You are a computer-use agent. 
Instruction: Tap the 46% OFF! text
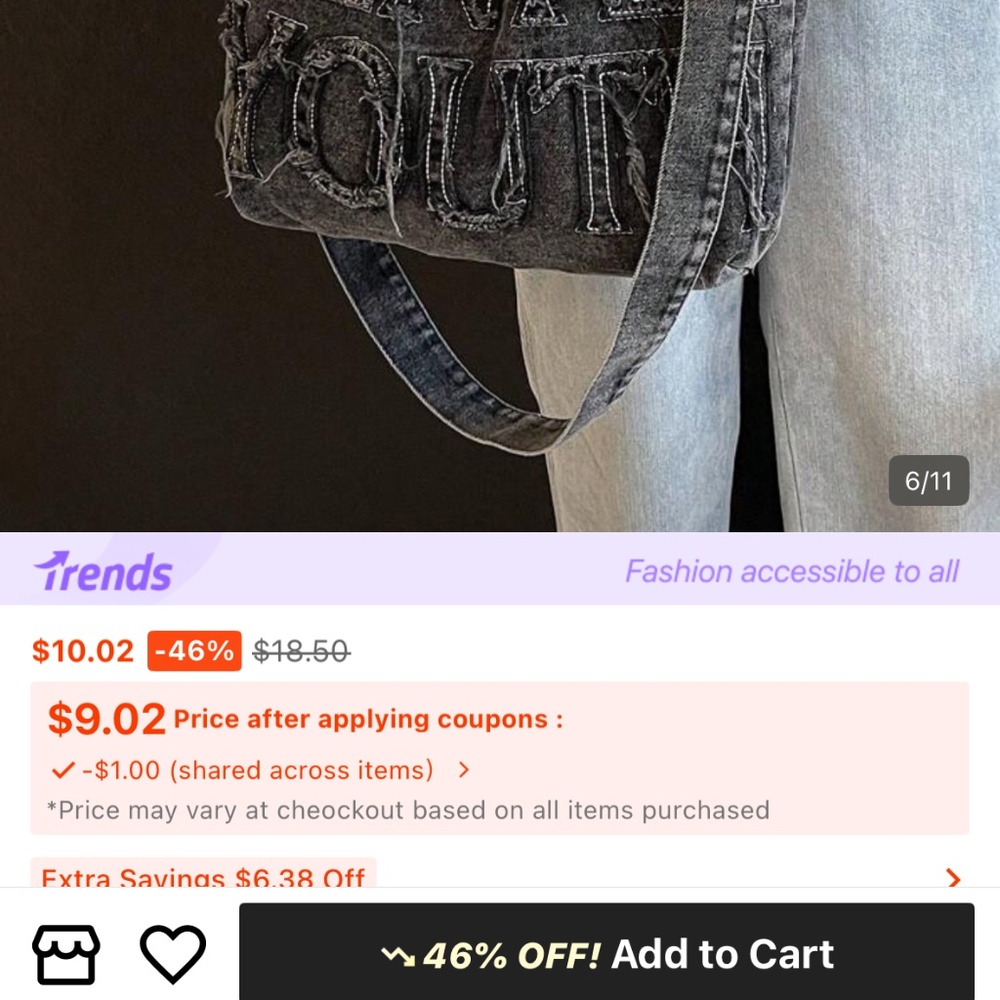[511, 955]
